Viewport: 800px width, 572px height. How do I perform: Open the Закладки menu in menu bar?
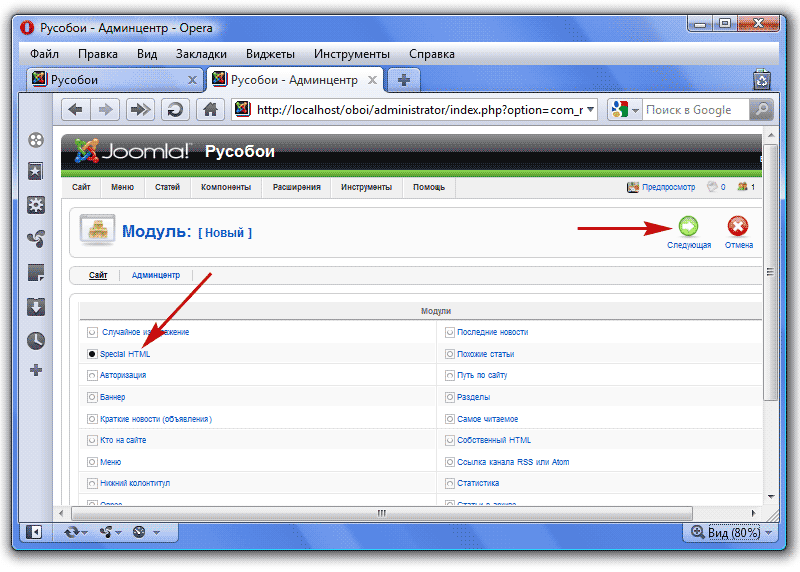(x=201, y=54)
